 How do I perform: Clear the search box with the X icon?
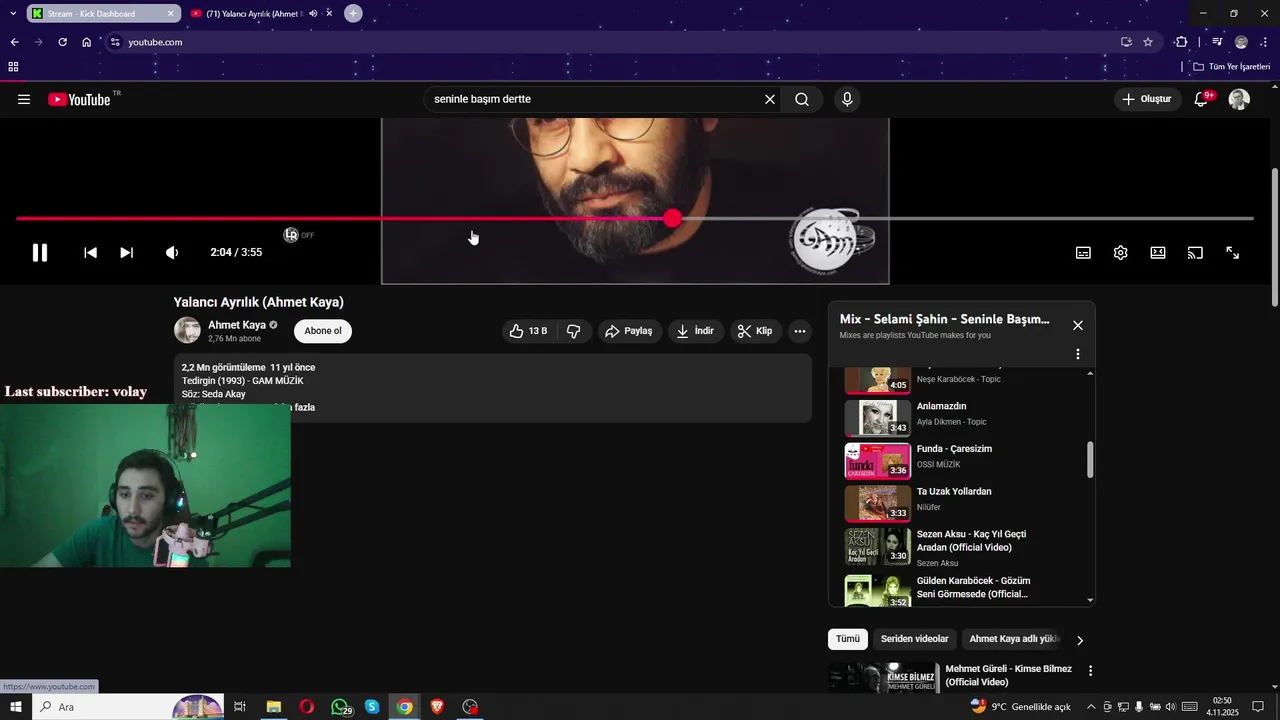tap(770, 99)
